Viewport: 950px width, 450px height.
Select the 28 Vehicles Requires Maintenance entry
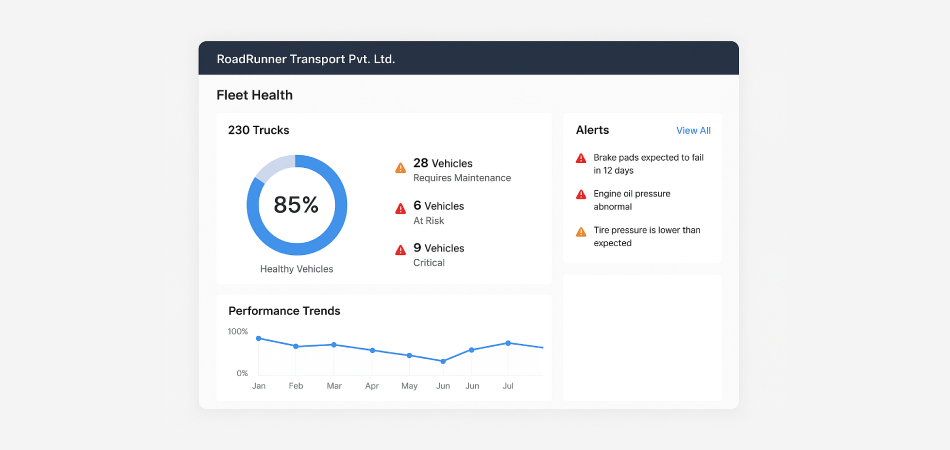click(461, 170)
